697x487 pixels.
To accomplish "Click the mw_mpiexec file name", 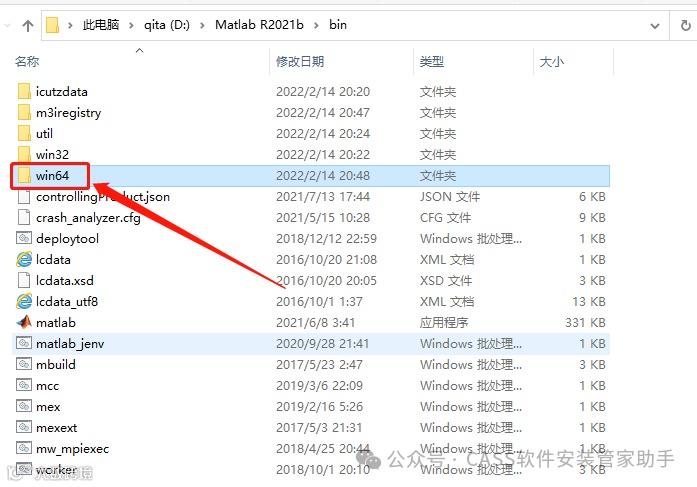I will (72, 449).
